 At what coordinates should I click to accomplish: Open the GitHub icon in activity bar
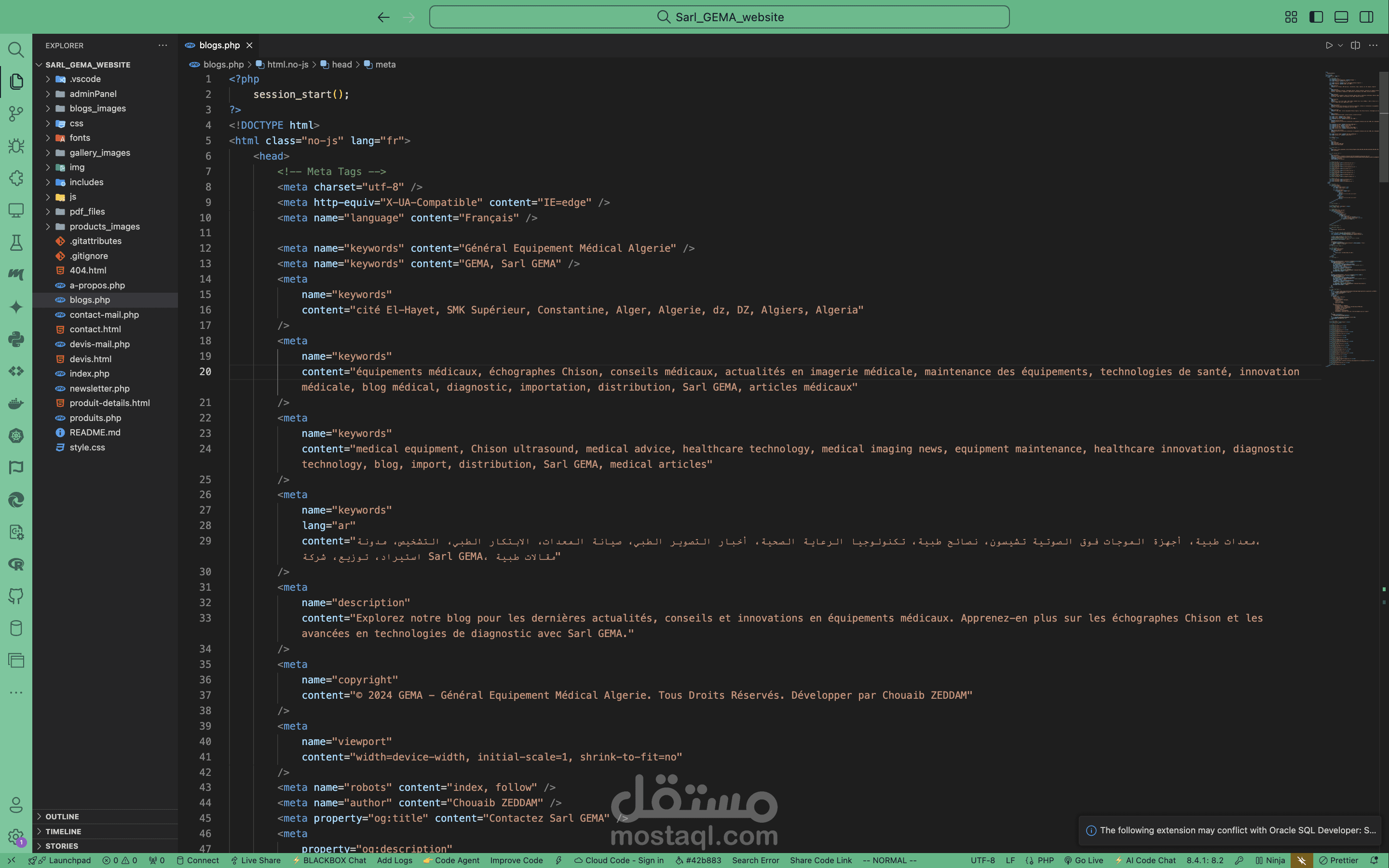point(16,596)
